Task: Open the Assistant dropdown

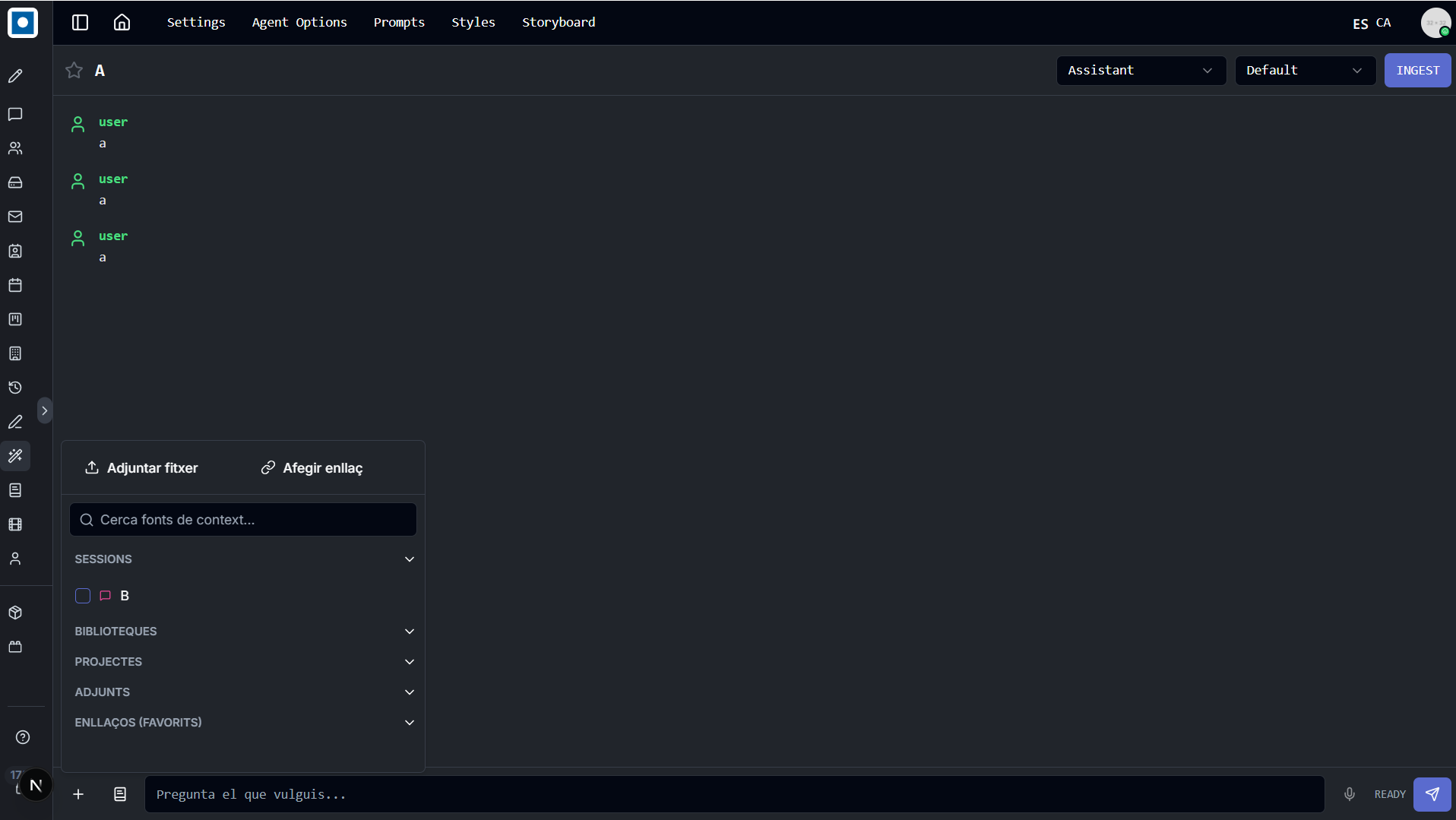Action: coord(1141,70)
